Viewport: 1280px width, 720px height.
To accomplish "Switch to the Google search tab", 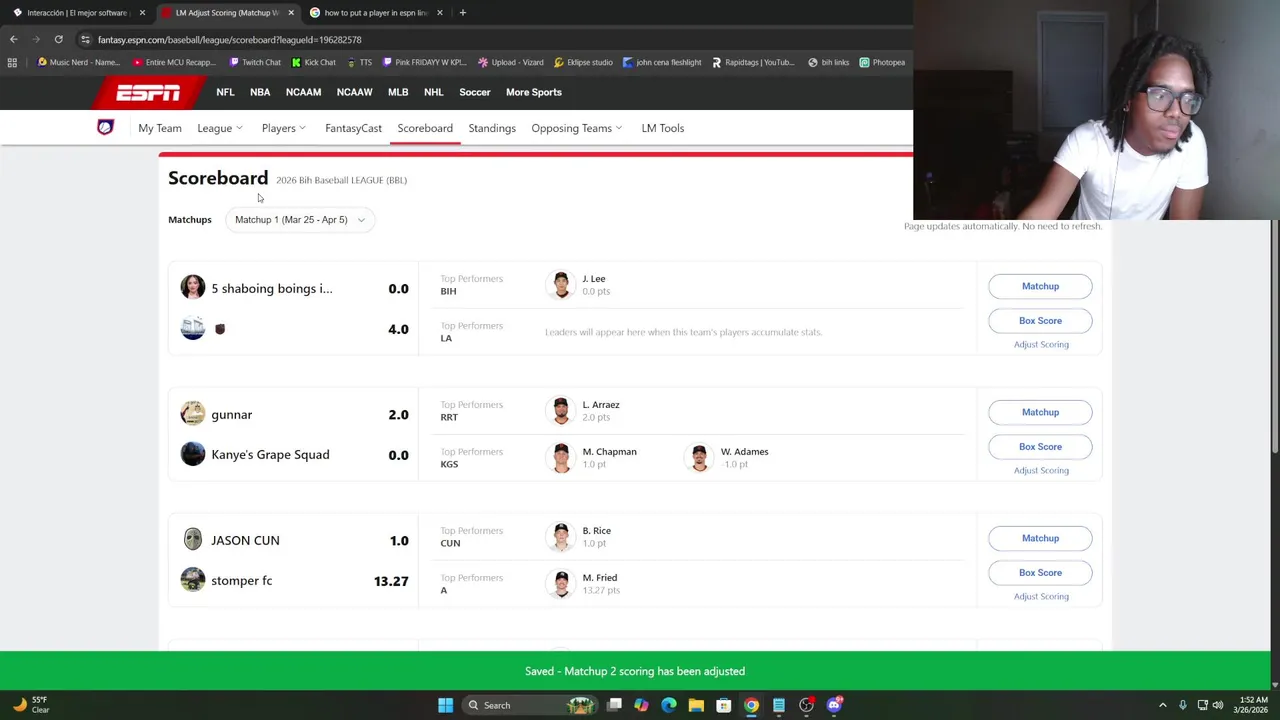I will pyautogui.click(x=375, y=13).
